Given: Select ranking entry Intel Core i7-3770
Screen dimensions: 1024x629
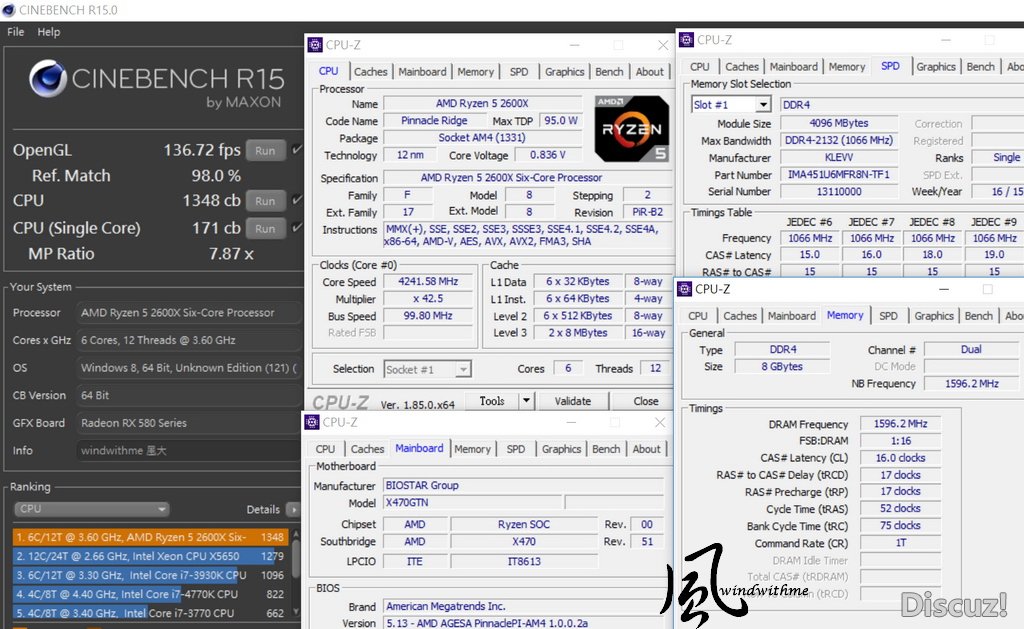Looking at the screenshot, I should pos(150,613).
